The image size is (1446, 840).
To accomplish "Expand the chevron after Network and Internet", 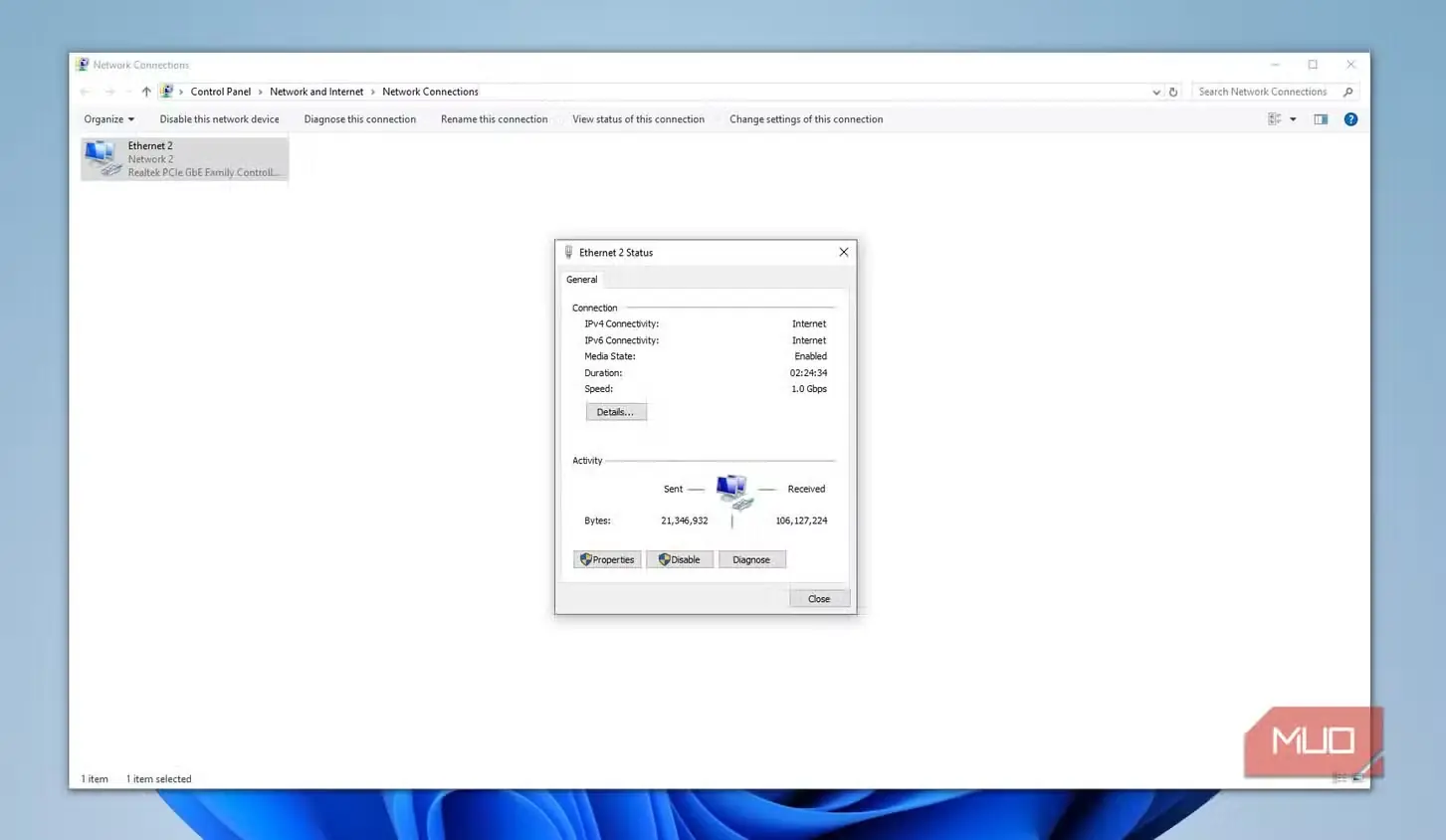I will [x=373, y=92].
